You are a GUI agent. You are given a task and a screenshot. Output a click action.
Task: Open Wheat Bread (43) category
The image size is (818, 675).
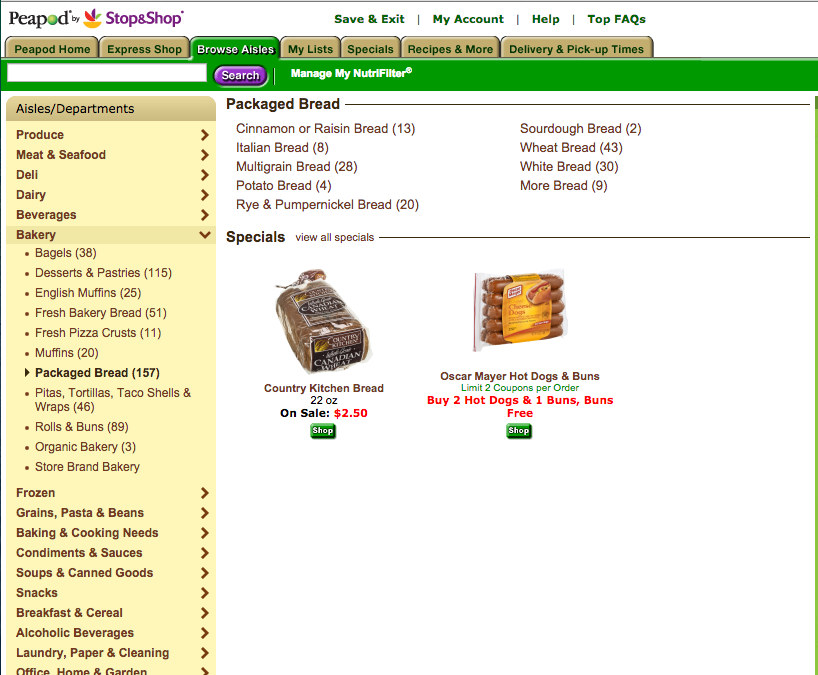click(571, 148)
